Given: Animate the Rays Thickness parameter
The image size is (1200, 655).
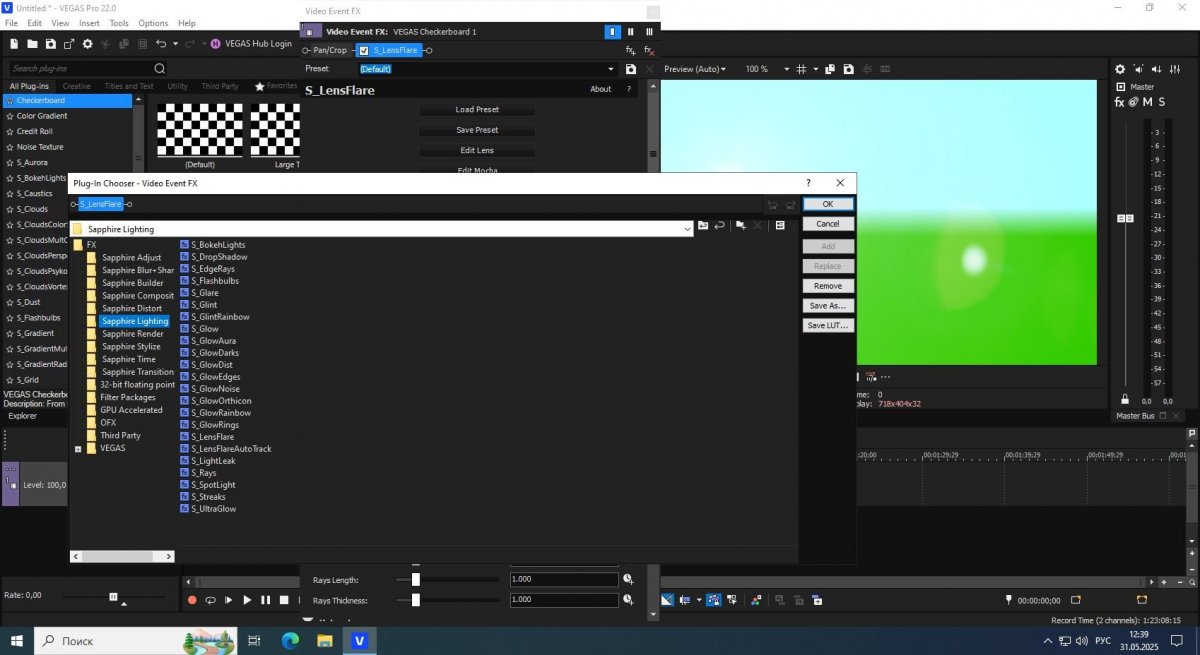Looking at the screenshot, I should point(628,600).
